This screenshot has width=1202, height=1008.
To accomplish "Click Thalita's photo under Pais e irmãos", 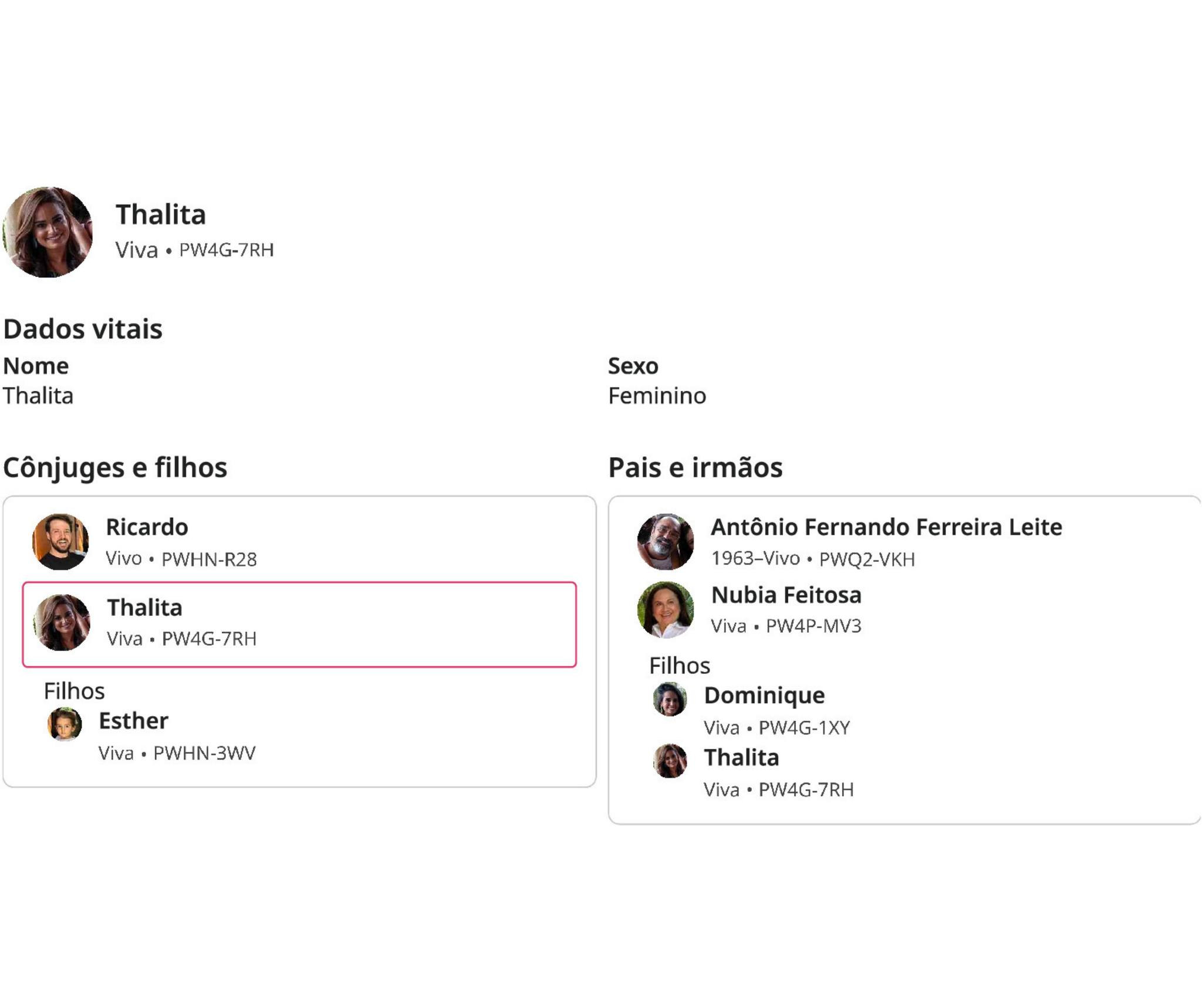I will 670,761.
